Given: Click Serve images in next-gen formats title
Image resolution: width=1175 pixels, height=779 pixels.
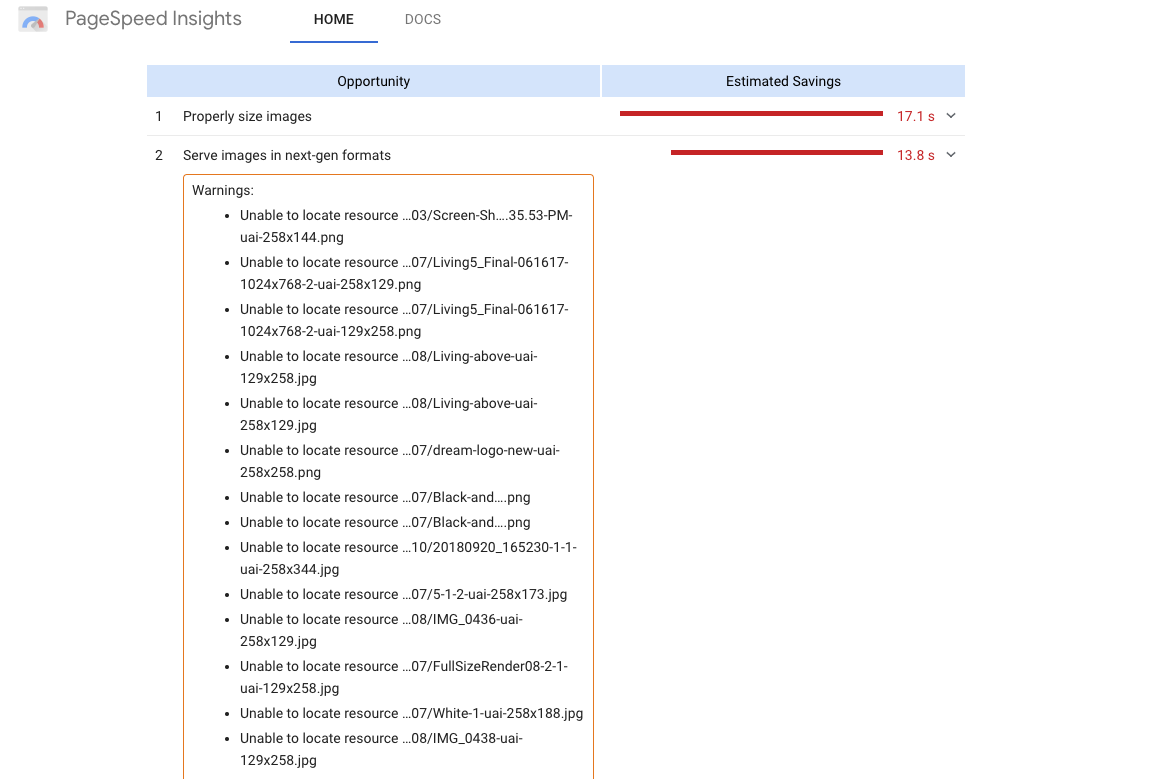Looking at the screenshot, I should pyautogui.click(x=286, y=156).
